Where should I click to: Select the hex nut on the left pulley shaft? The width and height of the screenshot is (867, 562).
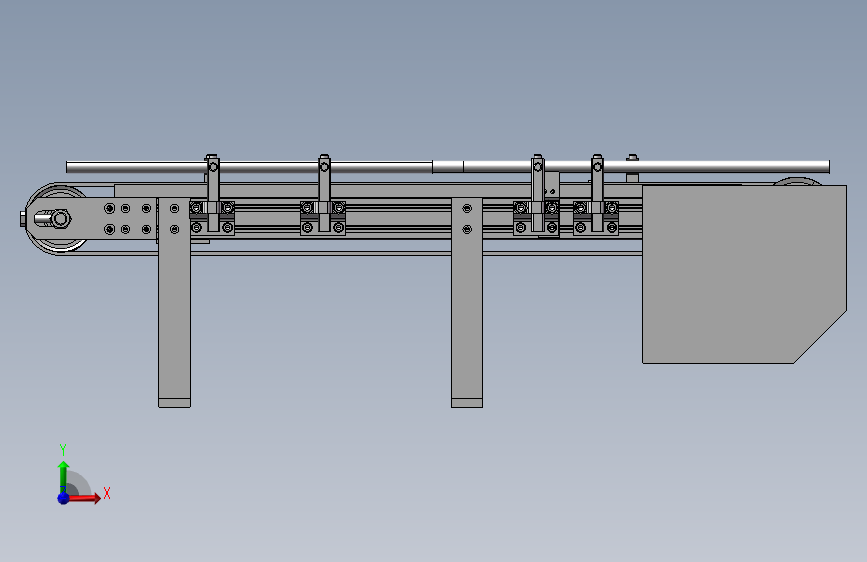pyautogui.click(x=60, y=218)
